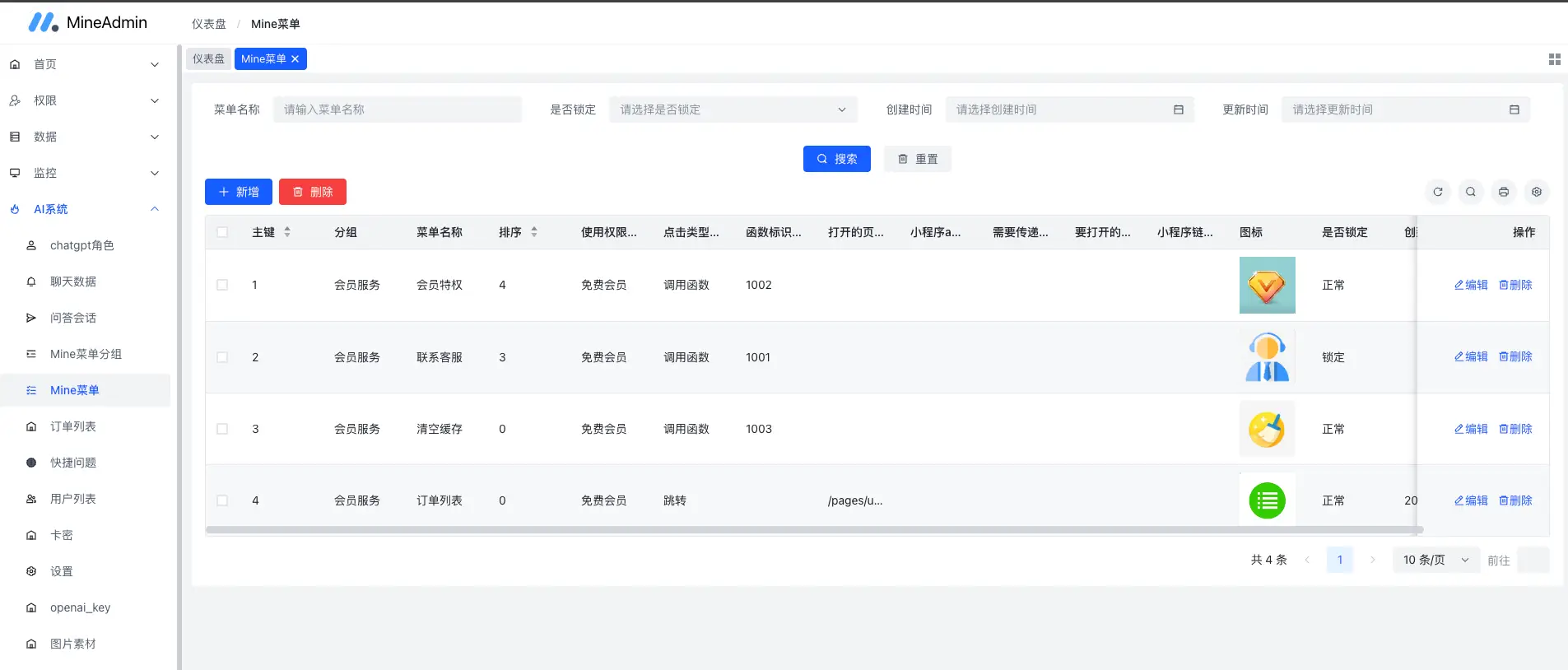Toggle search panel with magnifier icon

[x=1470, y=192]
